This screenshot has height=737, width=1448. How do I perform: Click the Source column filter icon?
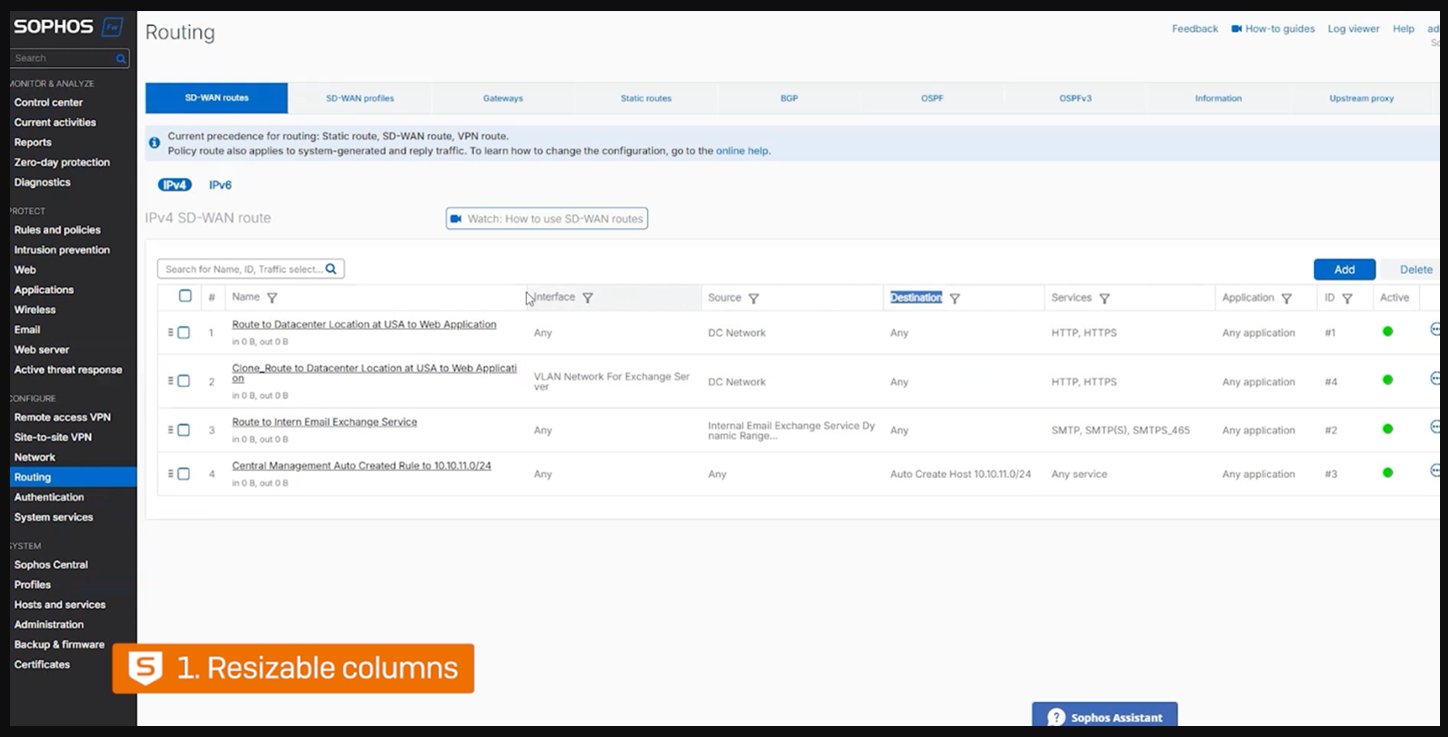coord(753,298)
